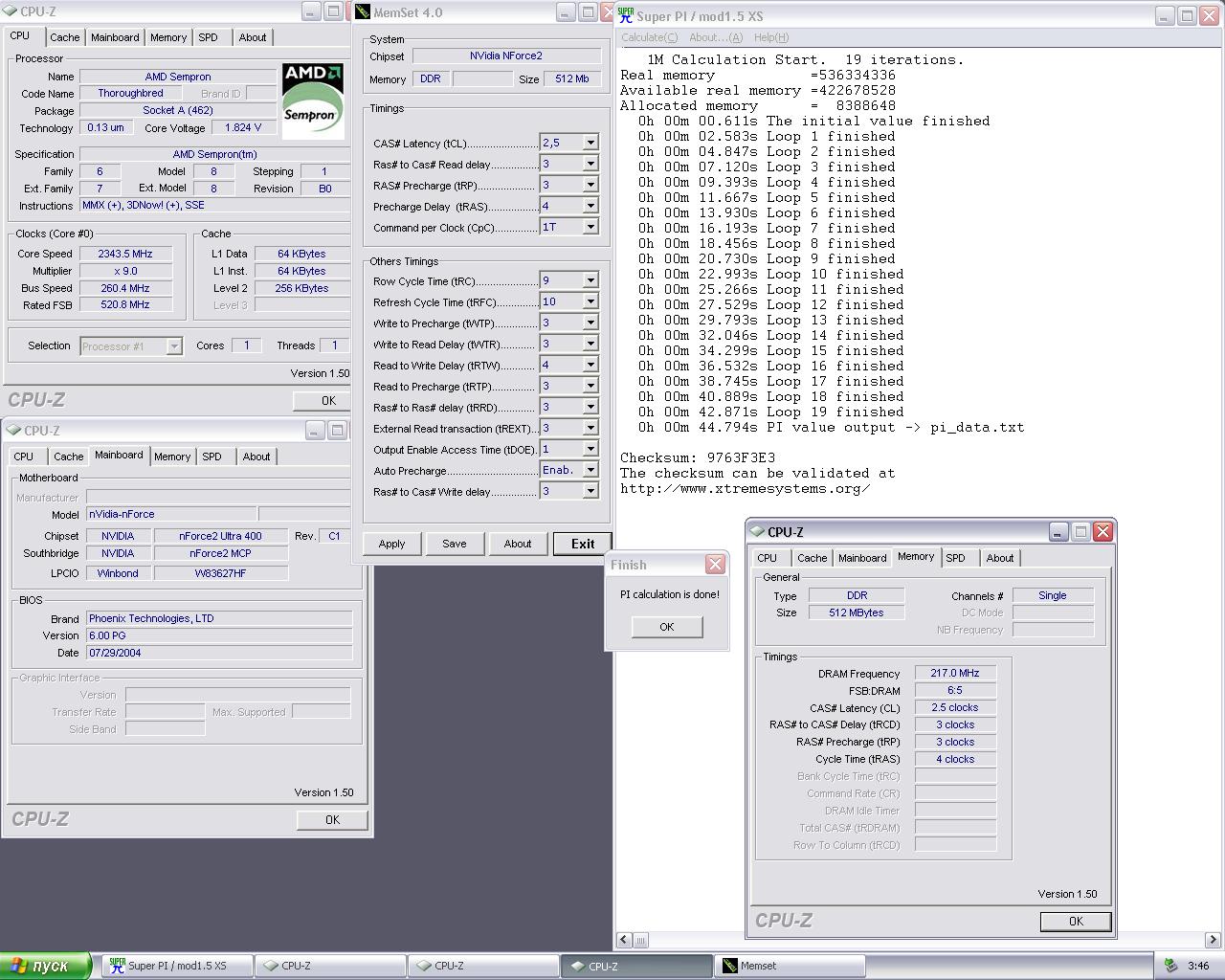
Task: Open the system tray icon by the clock
Action: click(x=1170, y=966)
